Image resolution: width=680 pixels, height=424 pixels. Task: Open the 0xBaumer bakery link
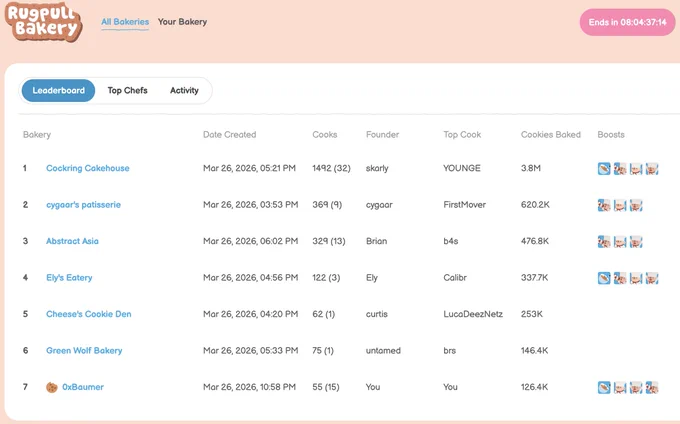point(83,387)
